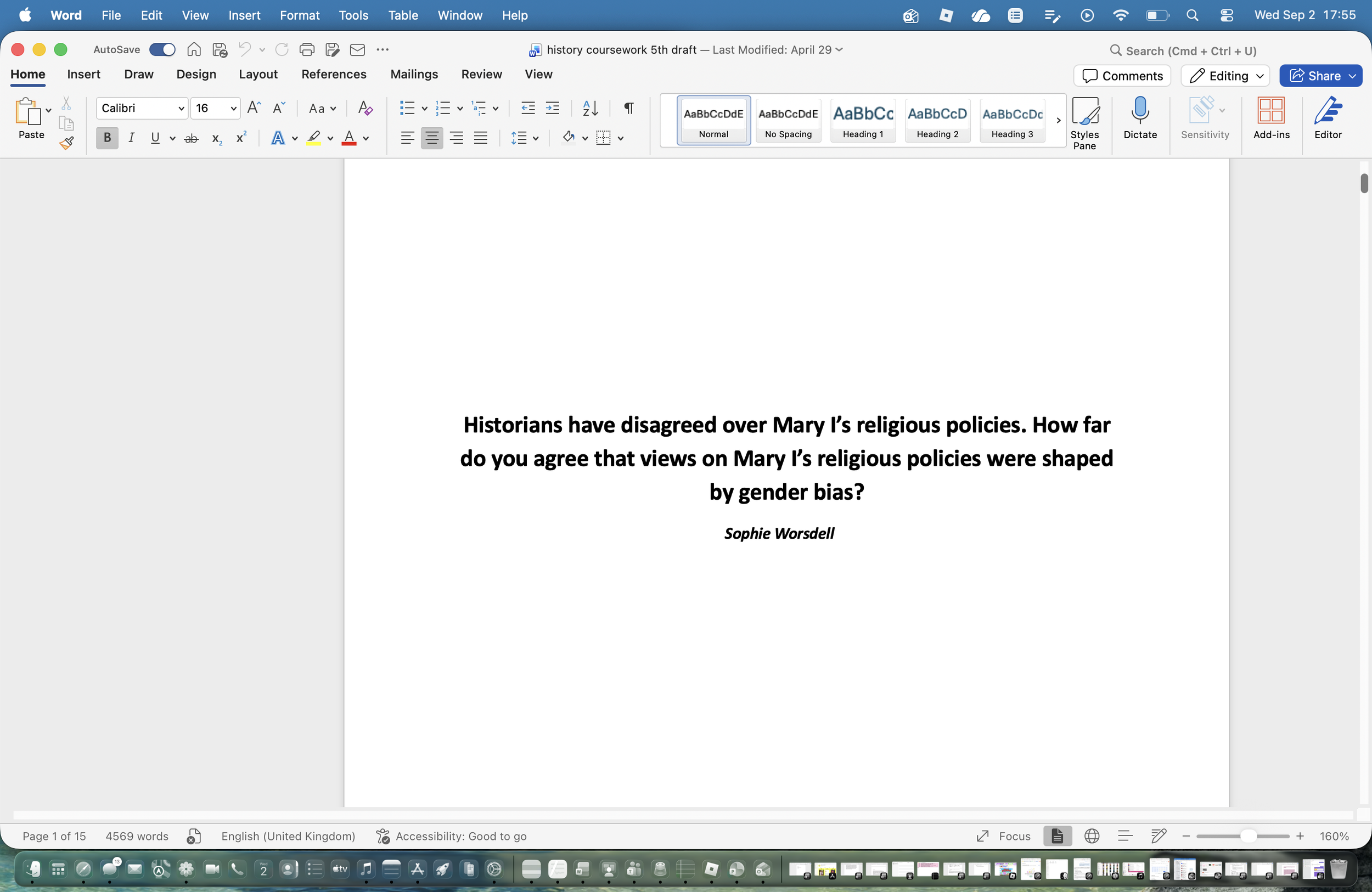The image size is (1372, 892).
Task: Click the subscript icon
Action: click(x=217, y=138)
